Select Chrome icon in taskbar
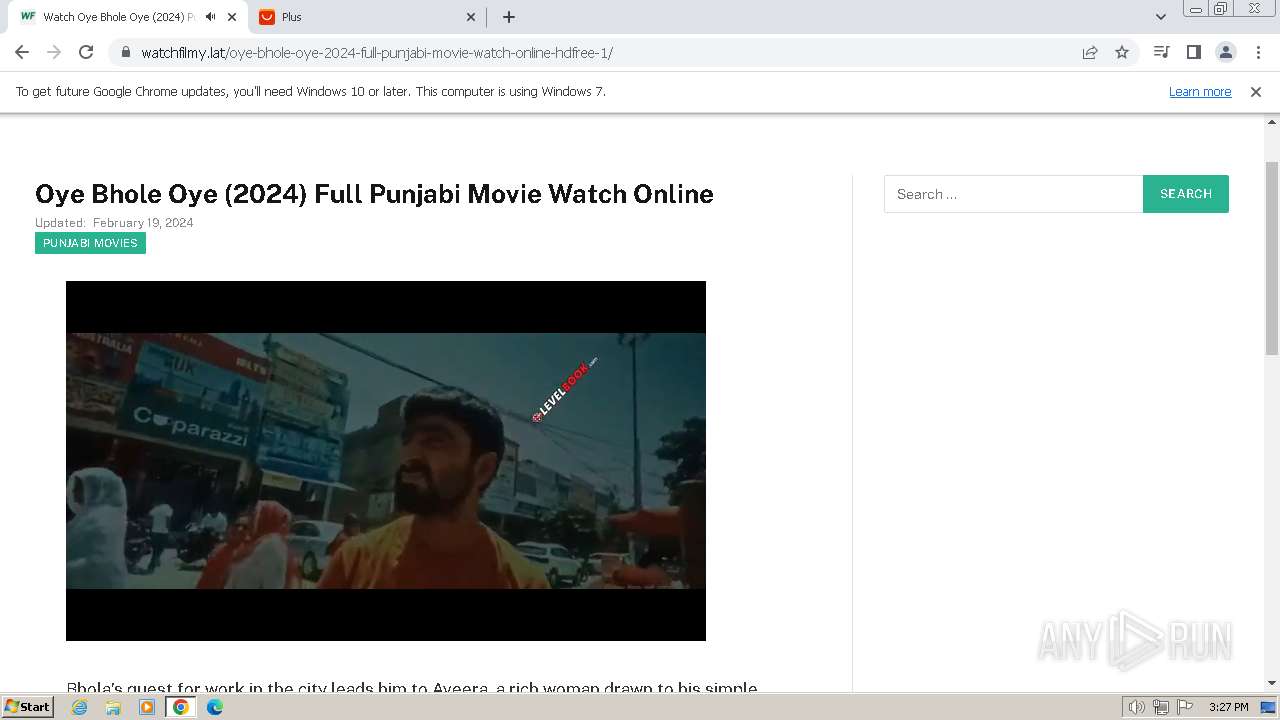1280x720 pixels. pyautogui.click(x=181, y=707)
